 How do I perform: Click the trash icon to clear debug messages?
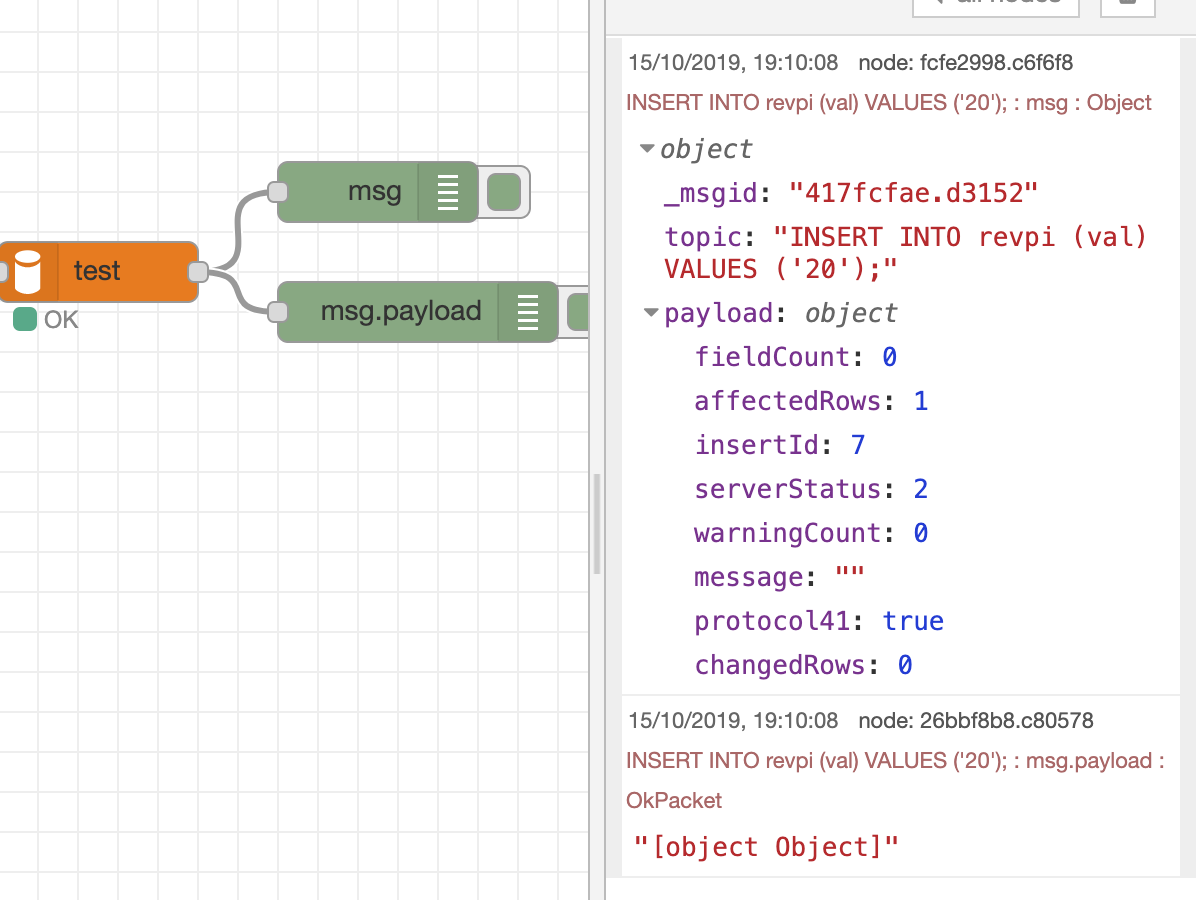pos(1127,8)
